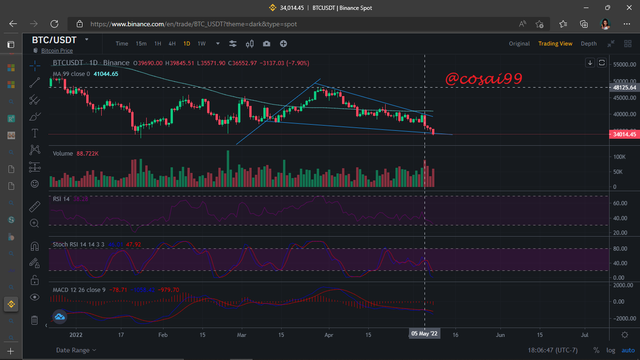Open the browser profile avatar

click(x=605, y=24)
